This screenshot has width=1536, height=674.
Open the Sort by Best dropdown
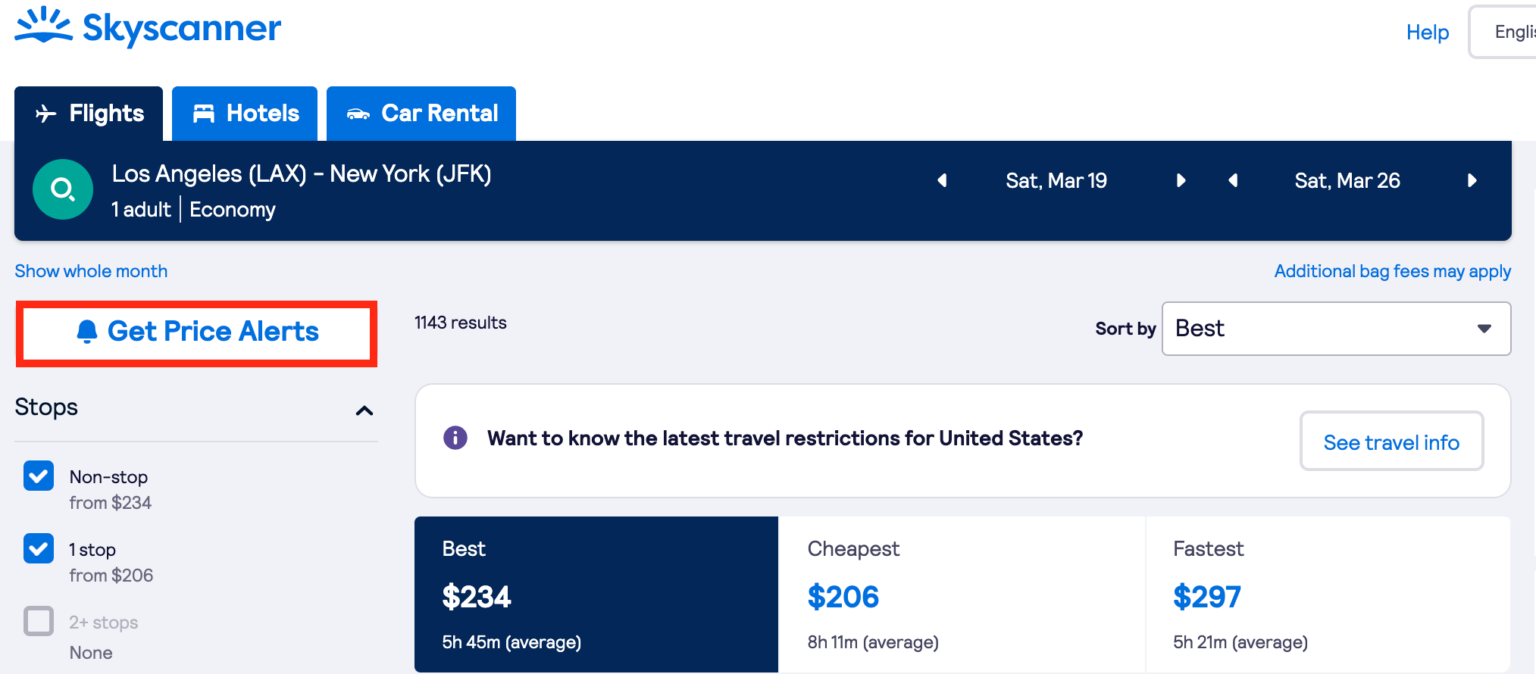click(x=1336, y=328)
